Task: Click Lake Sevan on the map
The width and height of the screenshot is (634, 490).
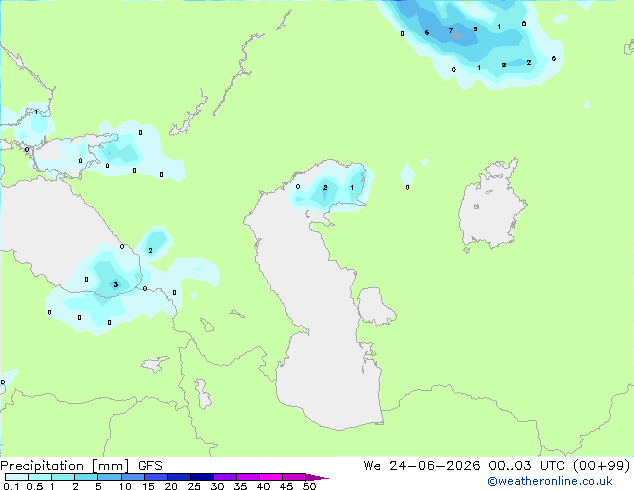Action: pos(207,325)
